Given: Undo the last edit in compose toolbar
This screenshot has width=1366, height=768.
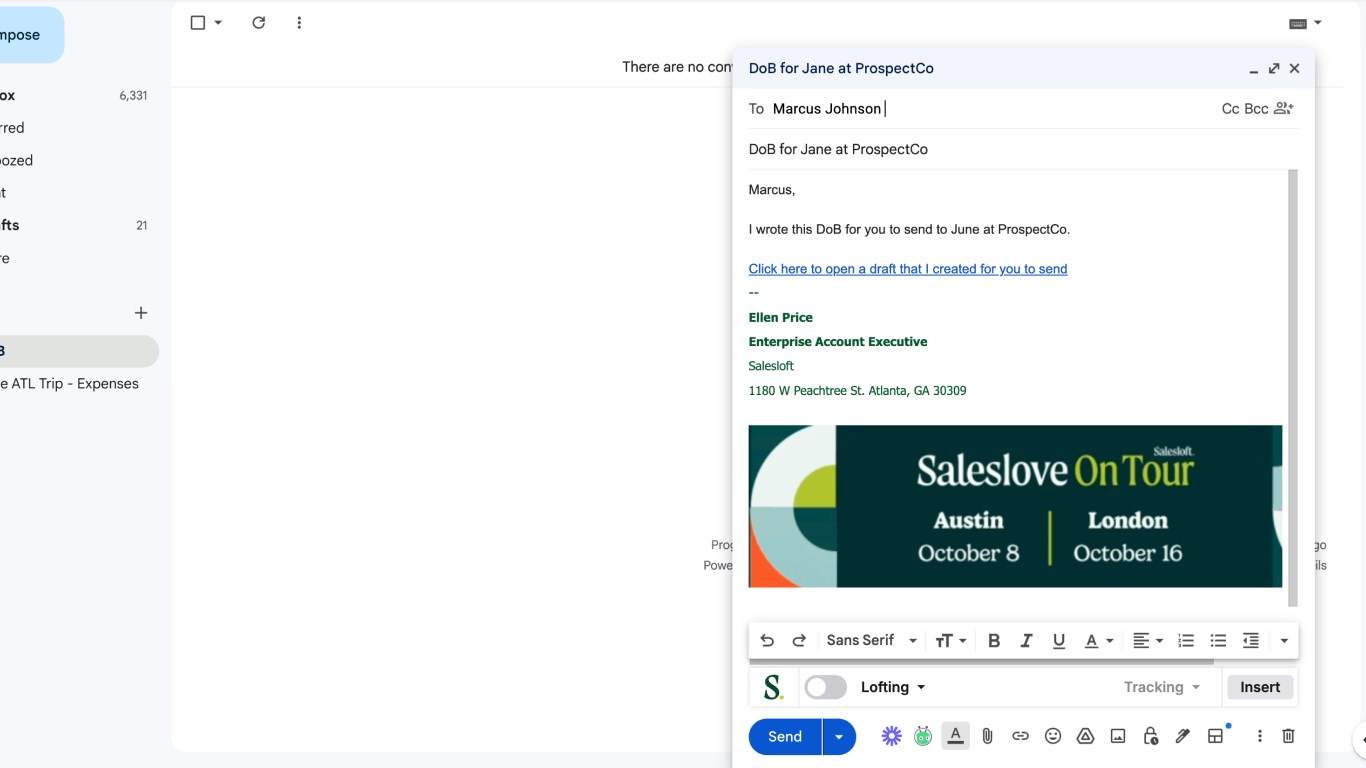Looking at the screenshot, I should (767, 641).
